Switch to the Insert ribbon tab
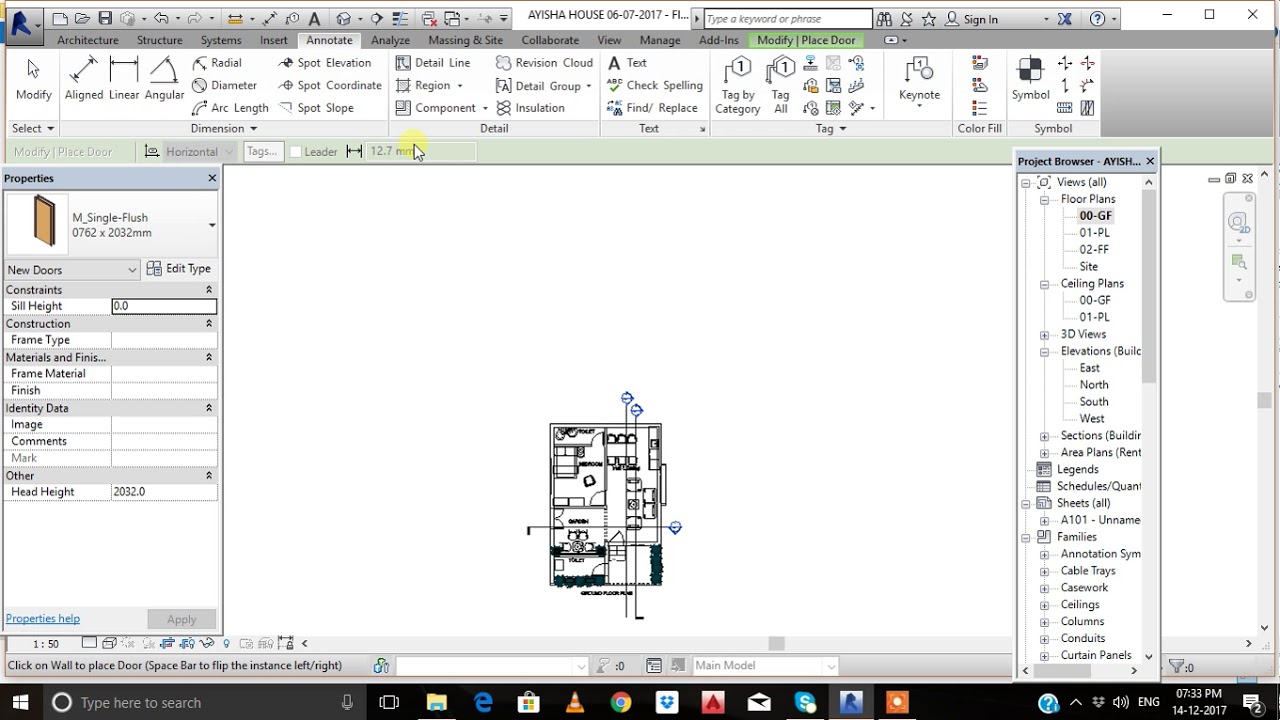The width and height of the screenshot is (1280, 720). tap(273, 40)
